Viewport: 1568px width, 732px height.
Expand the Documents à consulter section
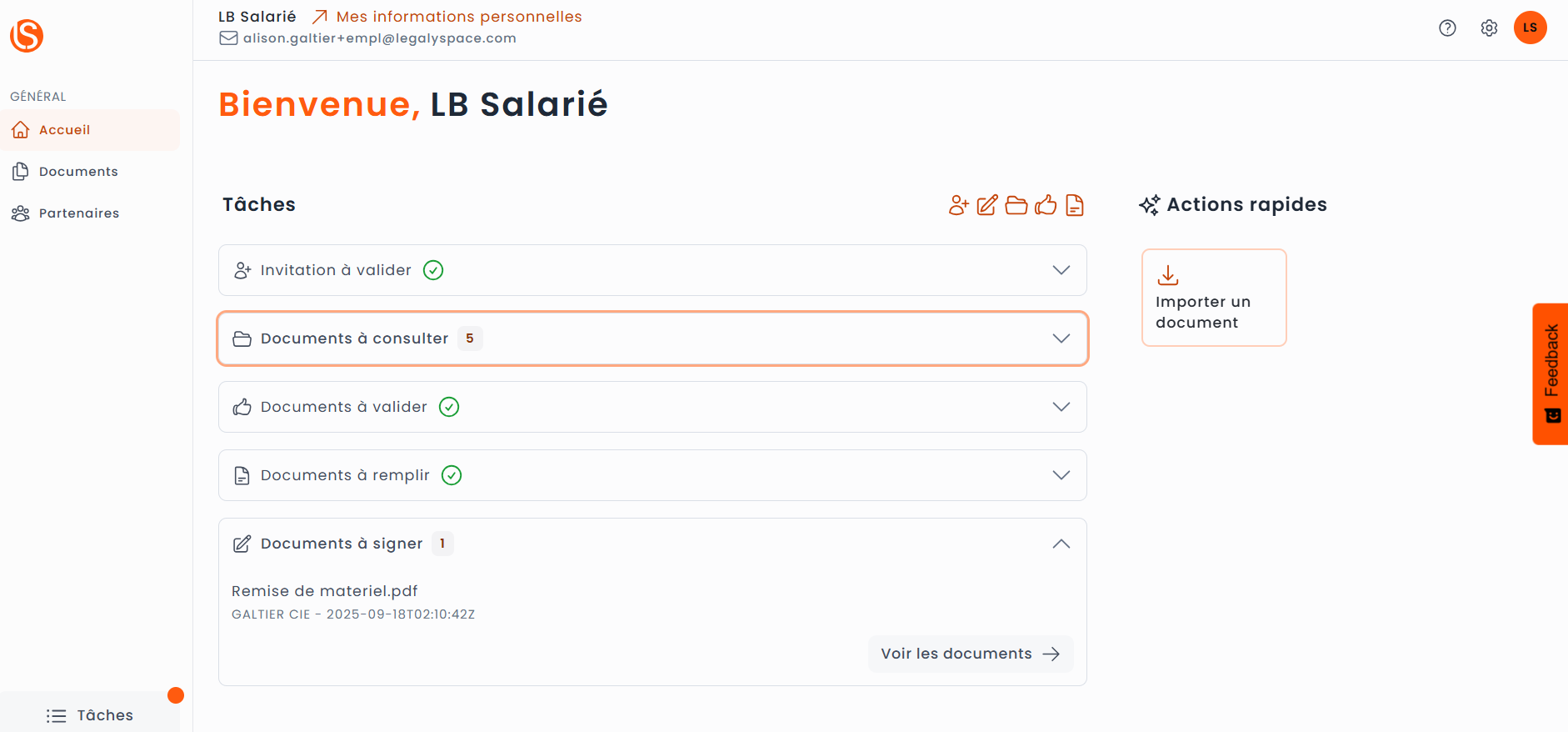pyautogui.click(x=1061, y=338)
